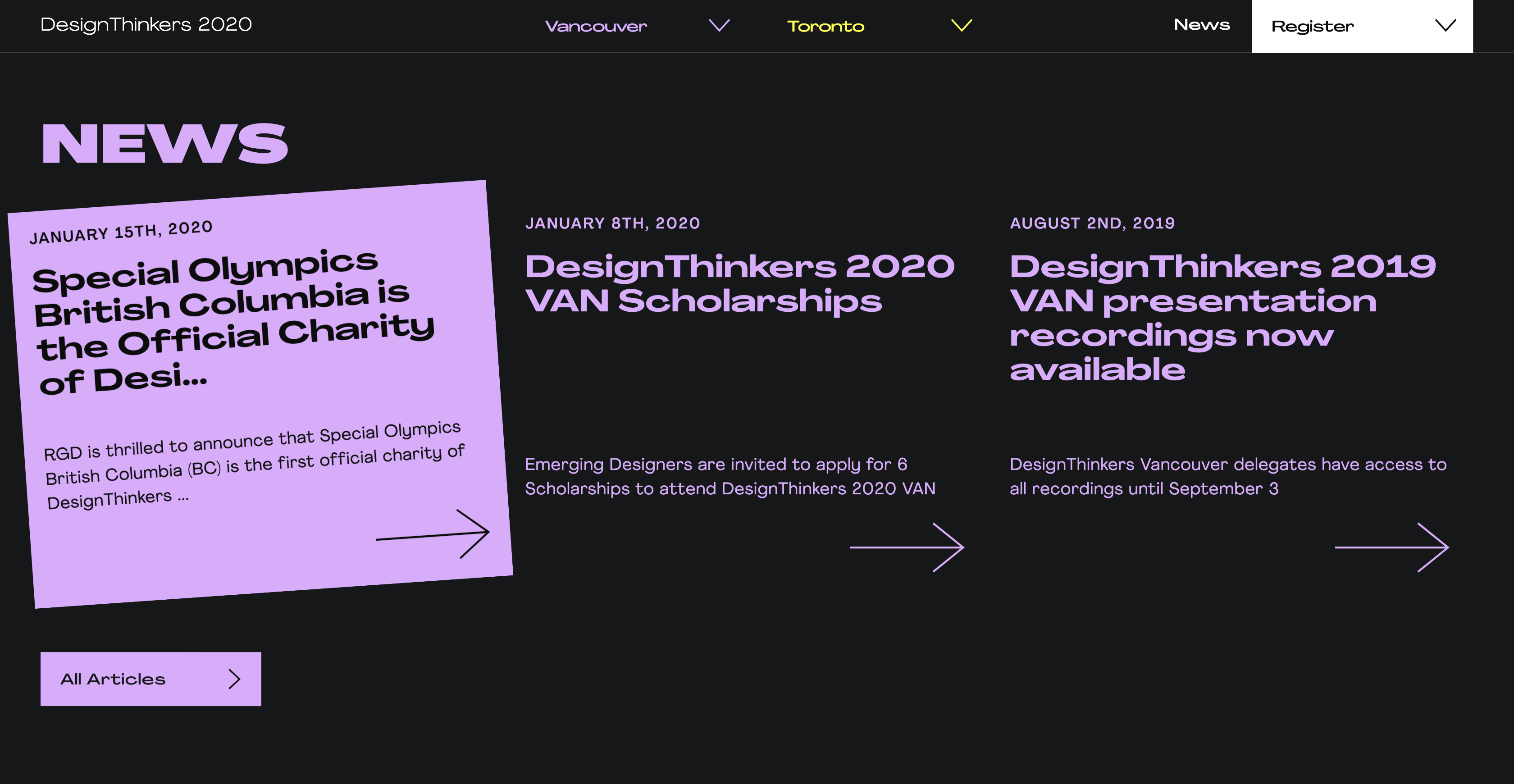This screenshot has height=784, width=1514.
Task: Open the Register dropdown arrow
Action: (x=1445, y=25)
